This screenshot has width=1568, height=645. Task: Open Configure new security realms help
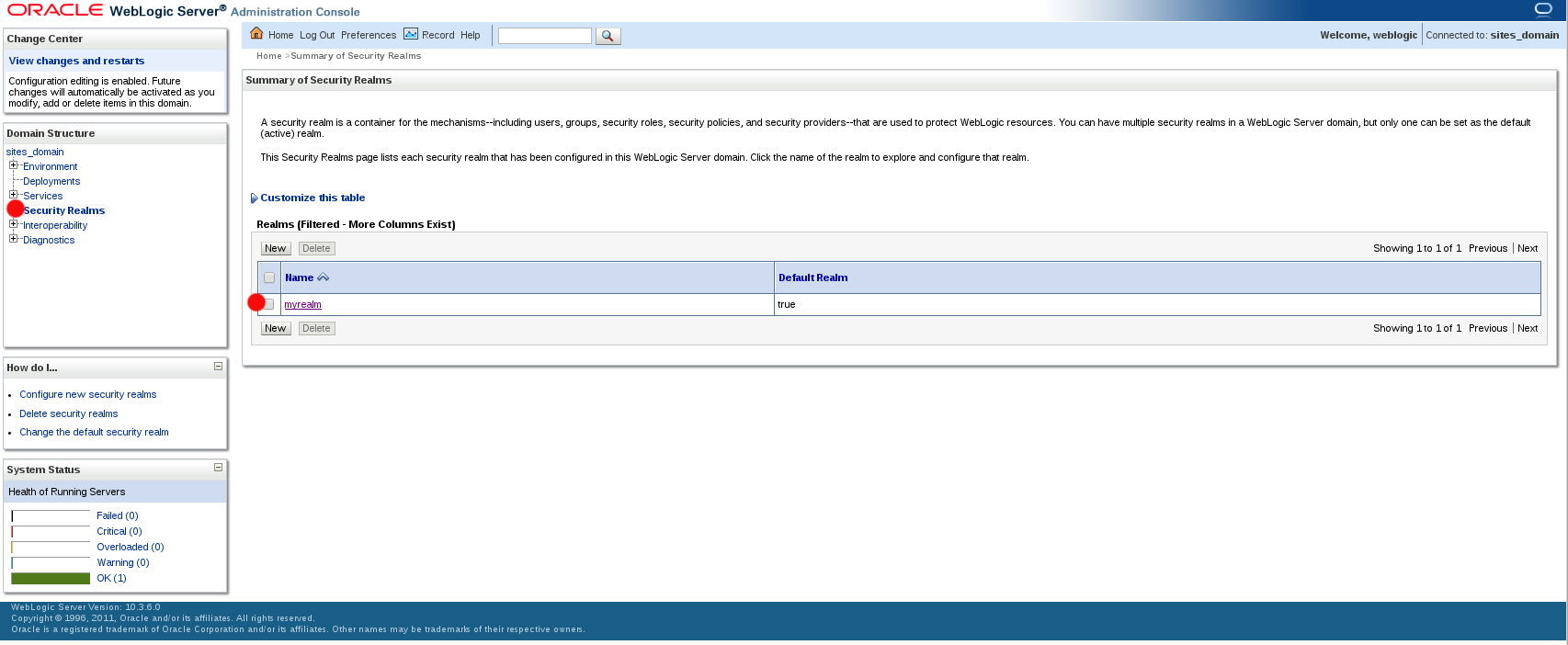[88, 394]
